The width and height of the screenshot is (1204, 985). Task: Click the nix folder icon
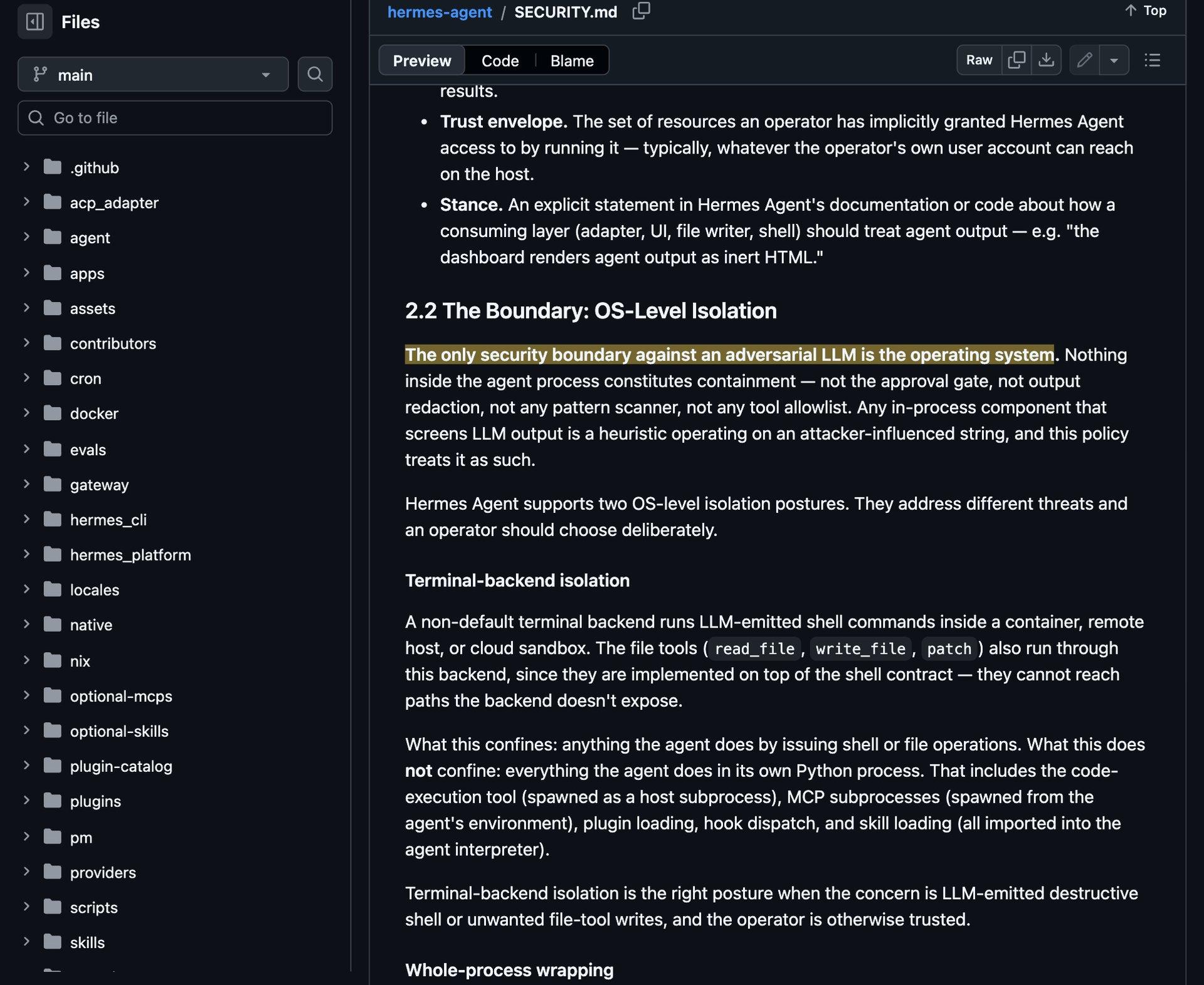tap(53, 660)
